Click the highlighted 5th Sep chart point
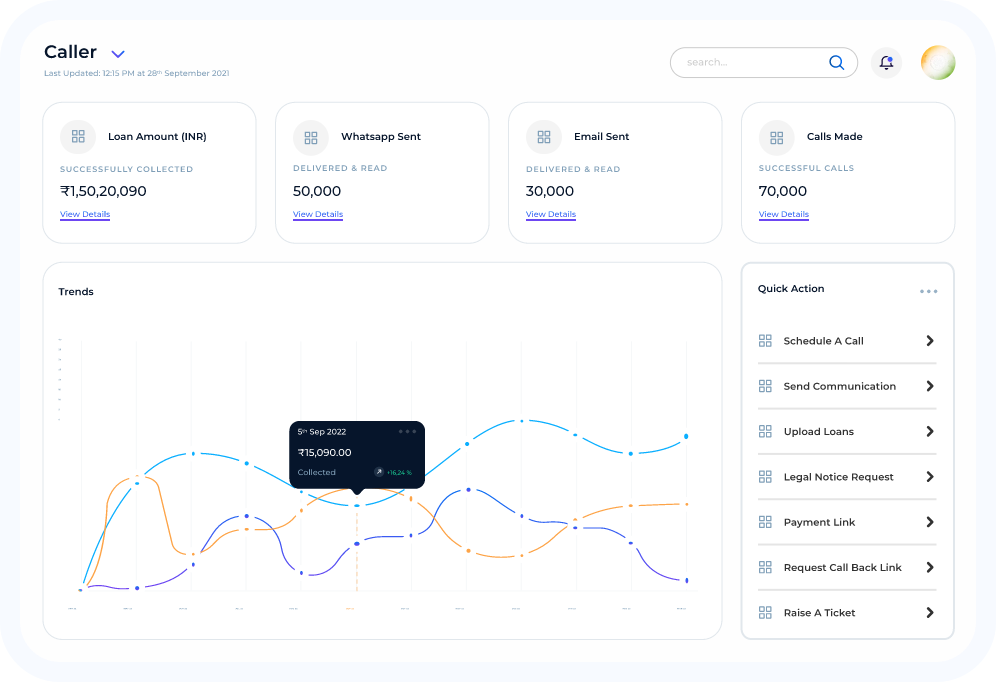 [357, 506]
